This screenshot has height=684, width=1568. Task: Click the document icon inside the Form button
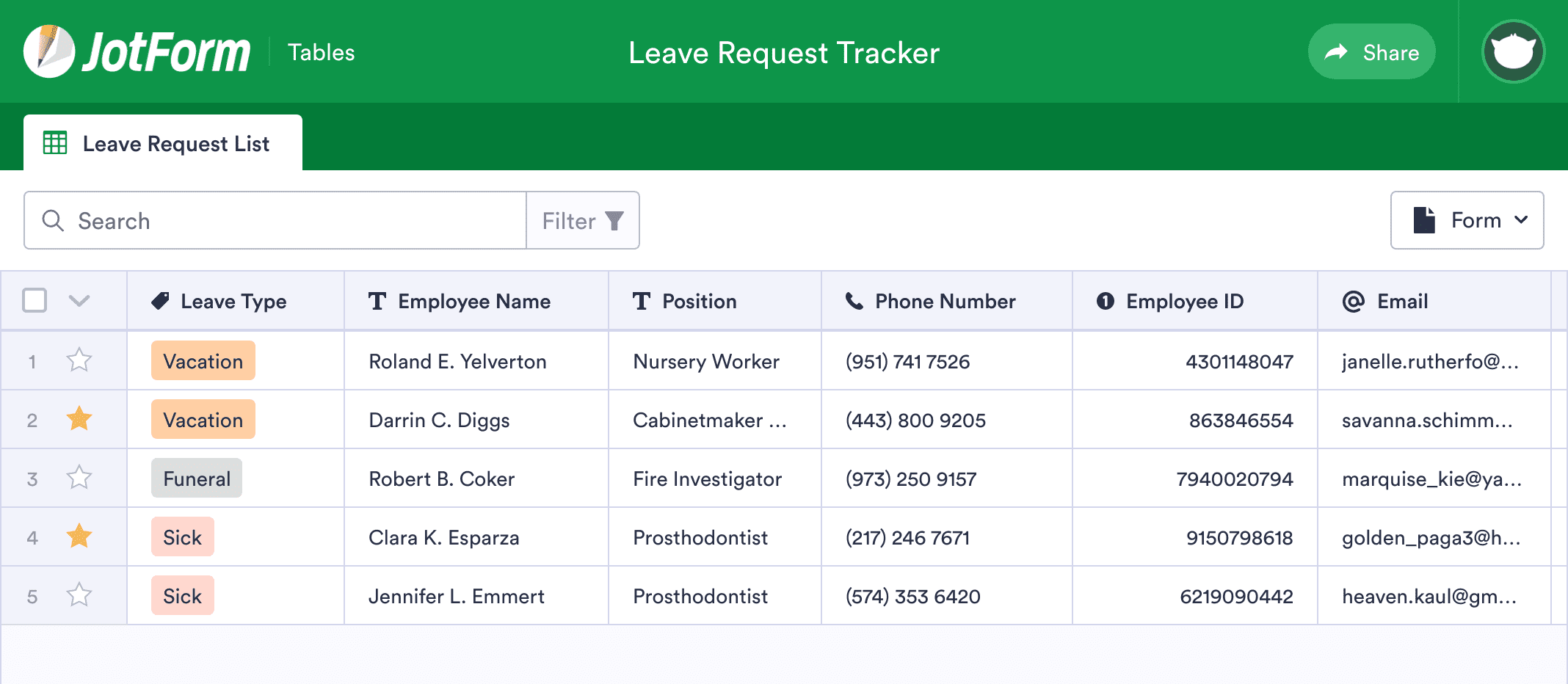[1423, 219]
